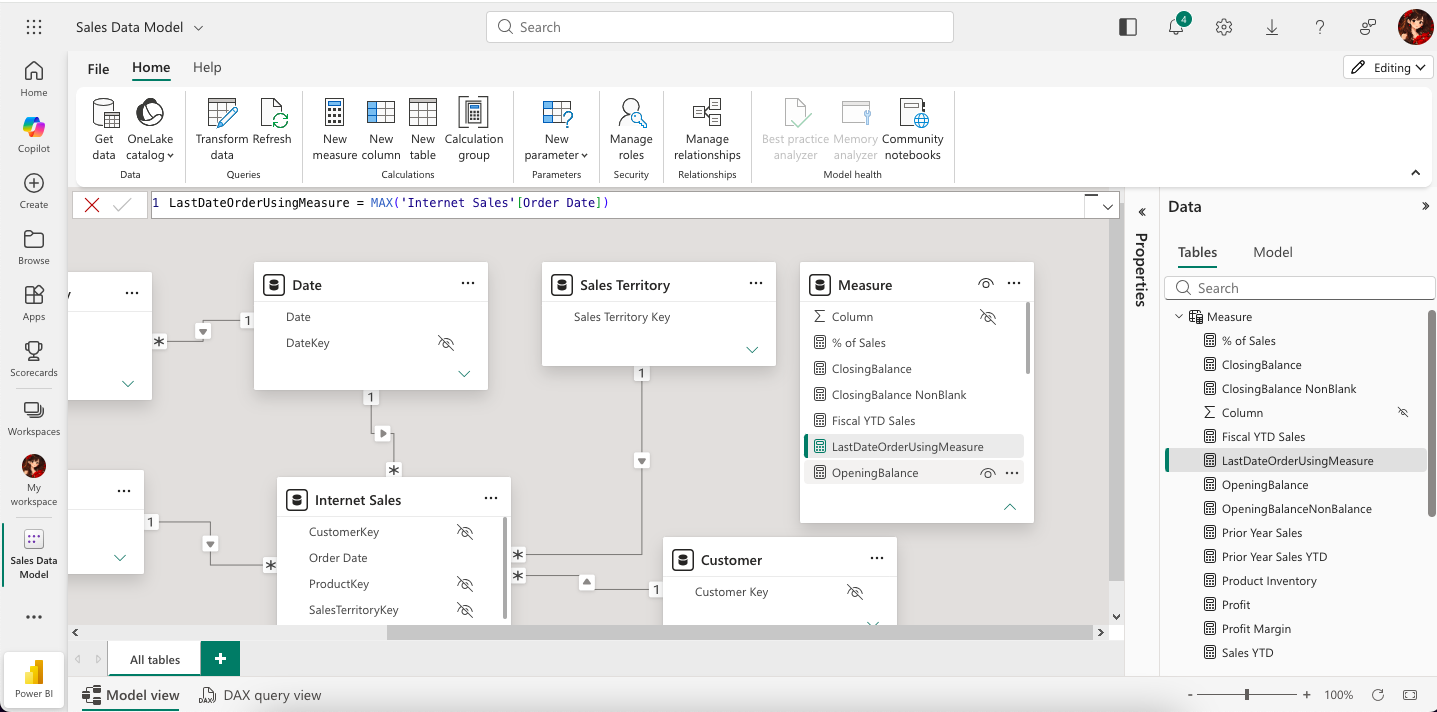This screenshot has width=1437, height=712.
Task: Click New table ribbon icon
Action: [x=423, y=129]
